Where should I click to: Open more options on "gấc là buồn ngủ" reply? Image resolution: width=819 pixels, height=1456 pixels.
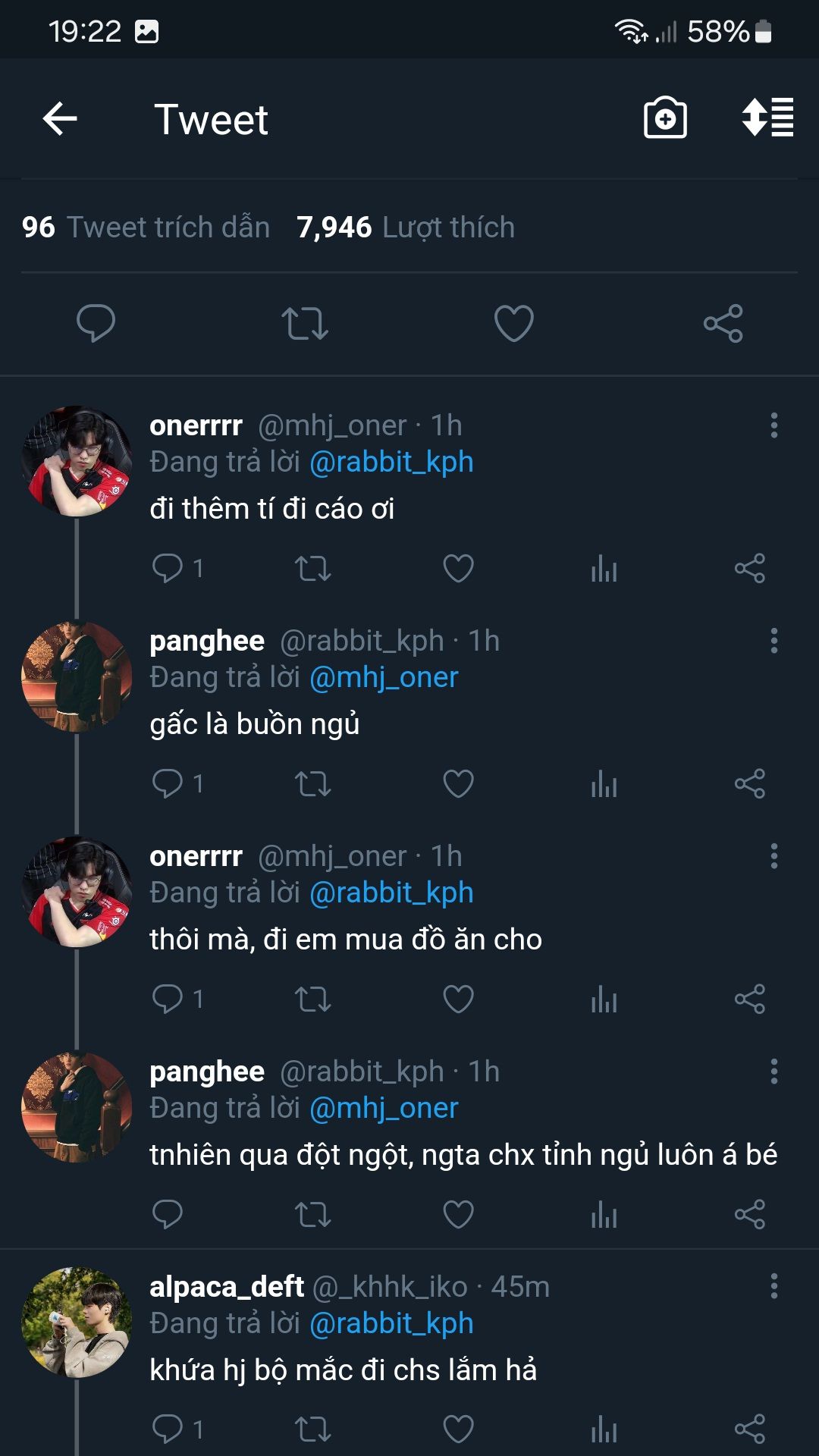[773, 641]
